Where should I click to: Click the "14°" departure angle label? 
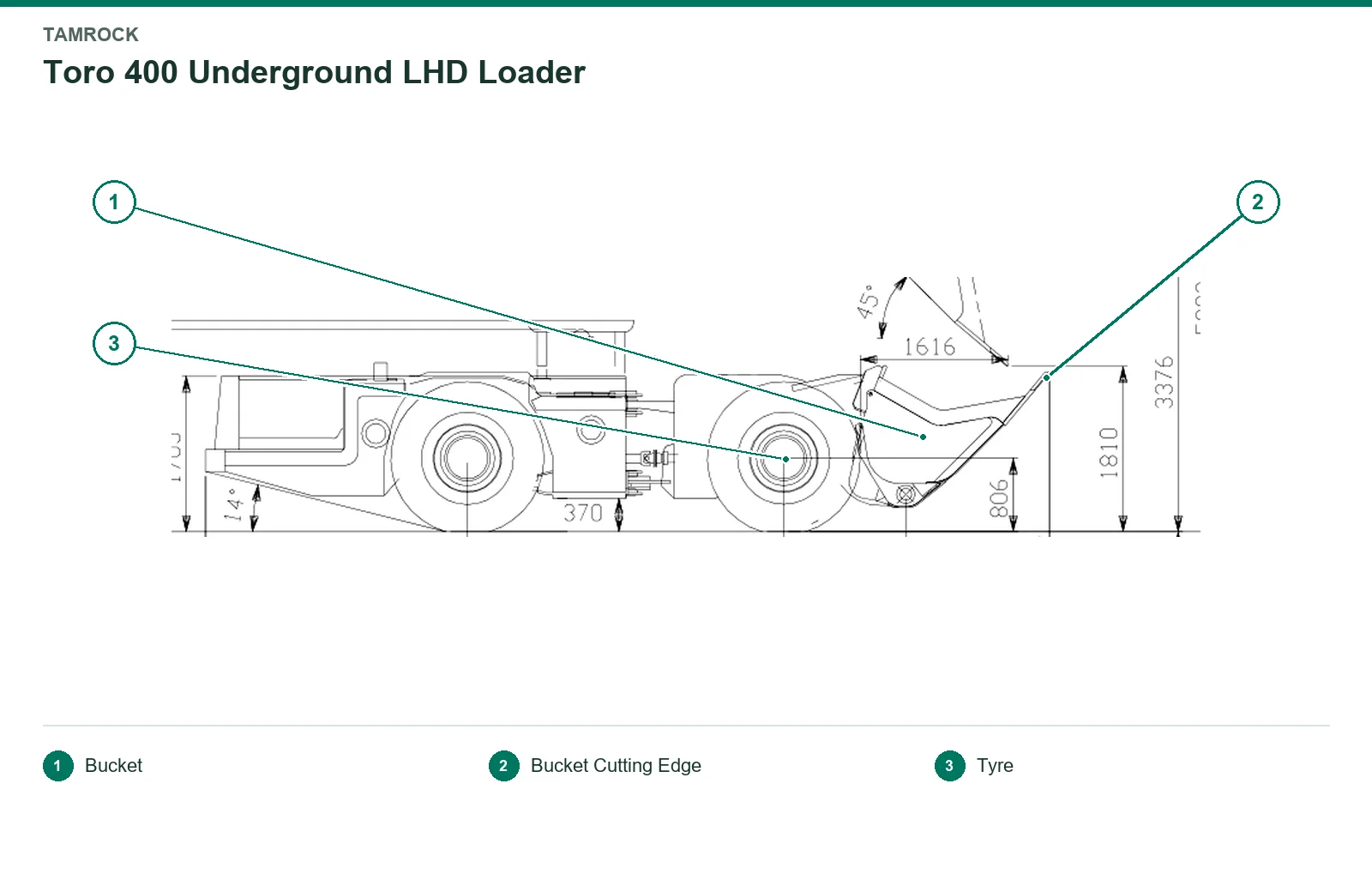coord(233,504)
